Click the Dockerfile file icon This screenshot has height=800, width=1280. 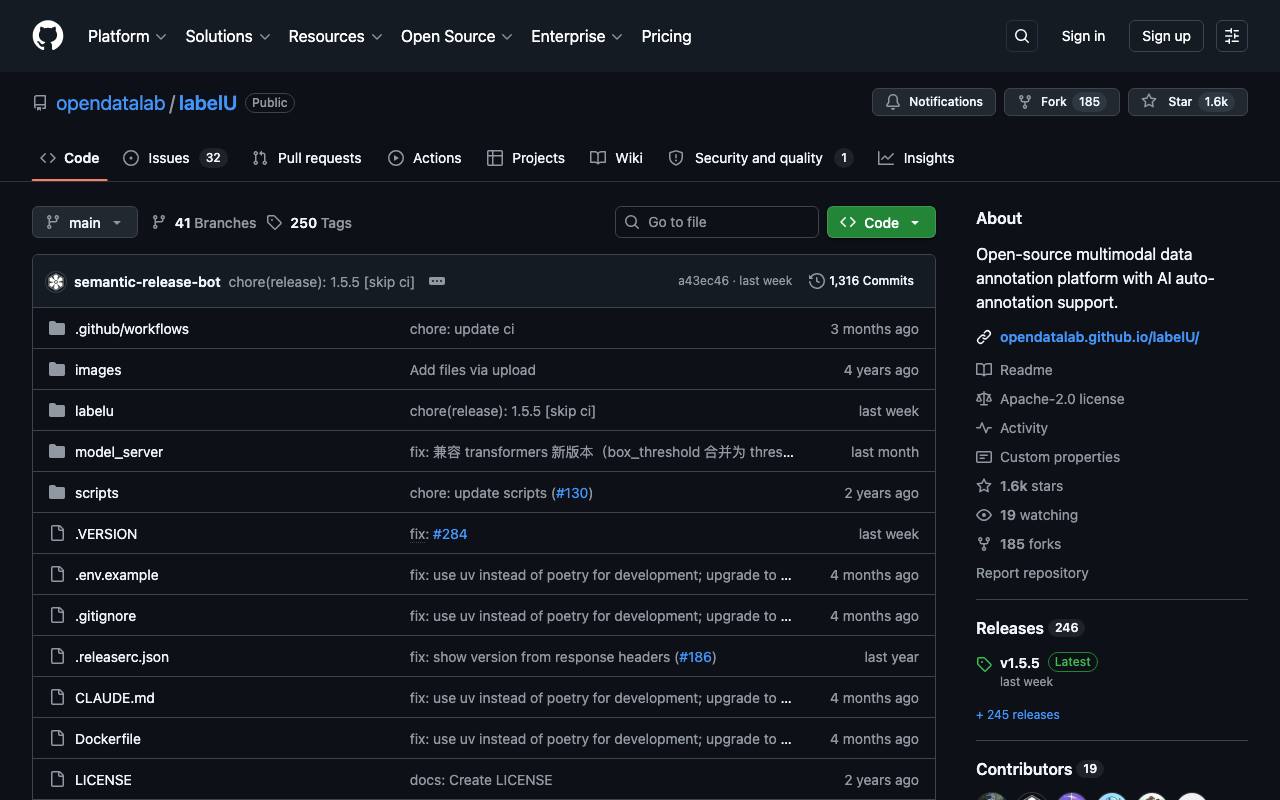click(x=57, y=738)
